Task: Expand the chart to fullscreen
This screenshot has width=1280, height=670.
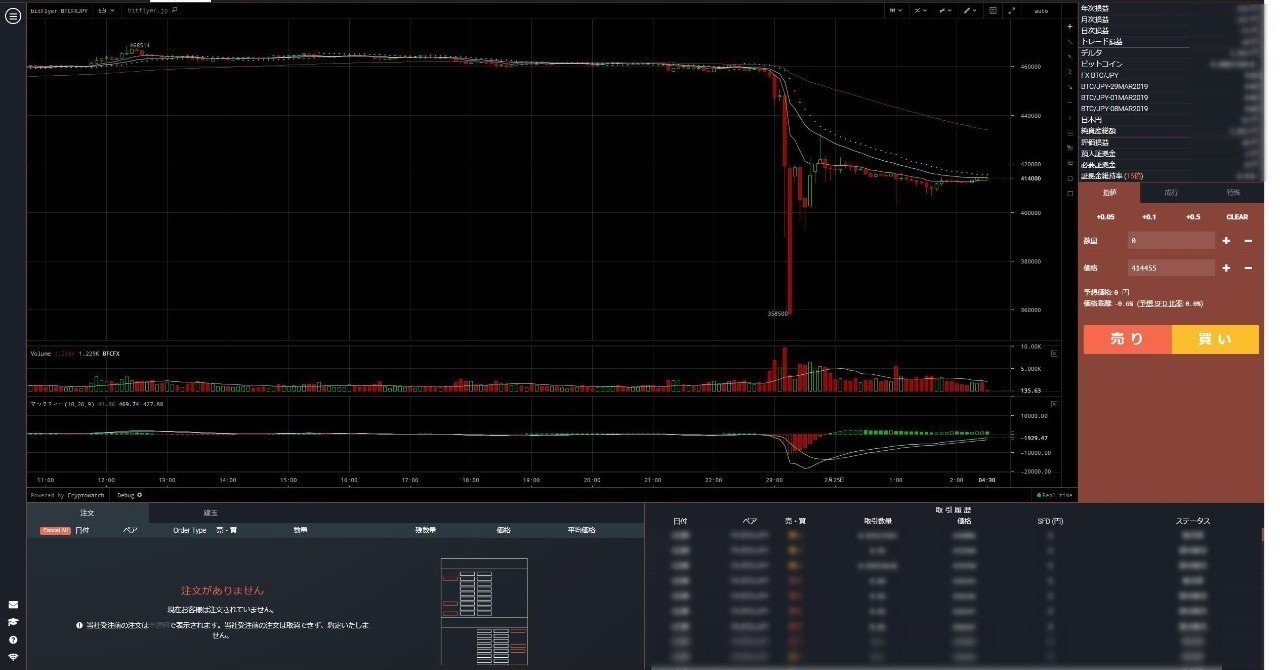Action: [1012, 10]
